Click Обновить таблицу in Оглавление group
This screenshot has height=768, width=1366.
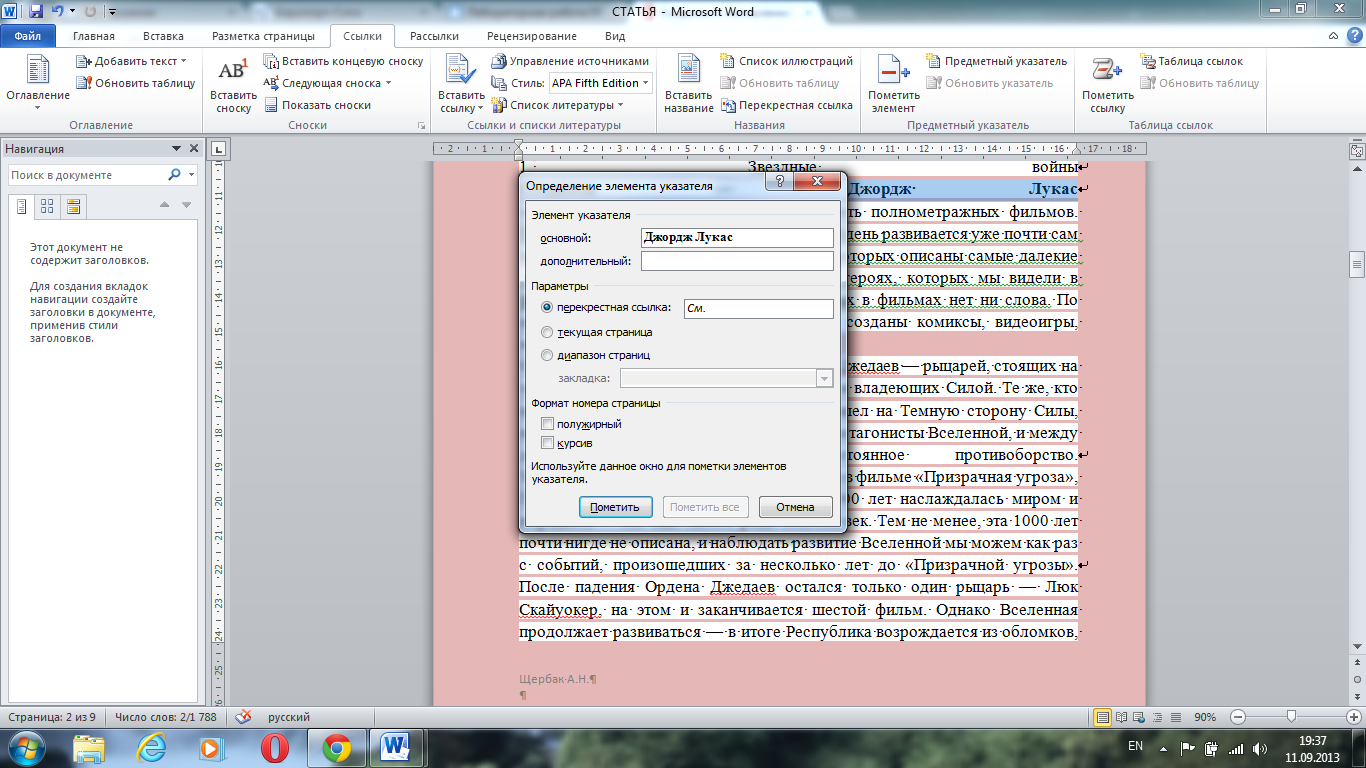pos(136,83)
